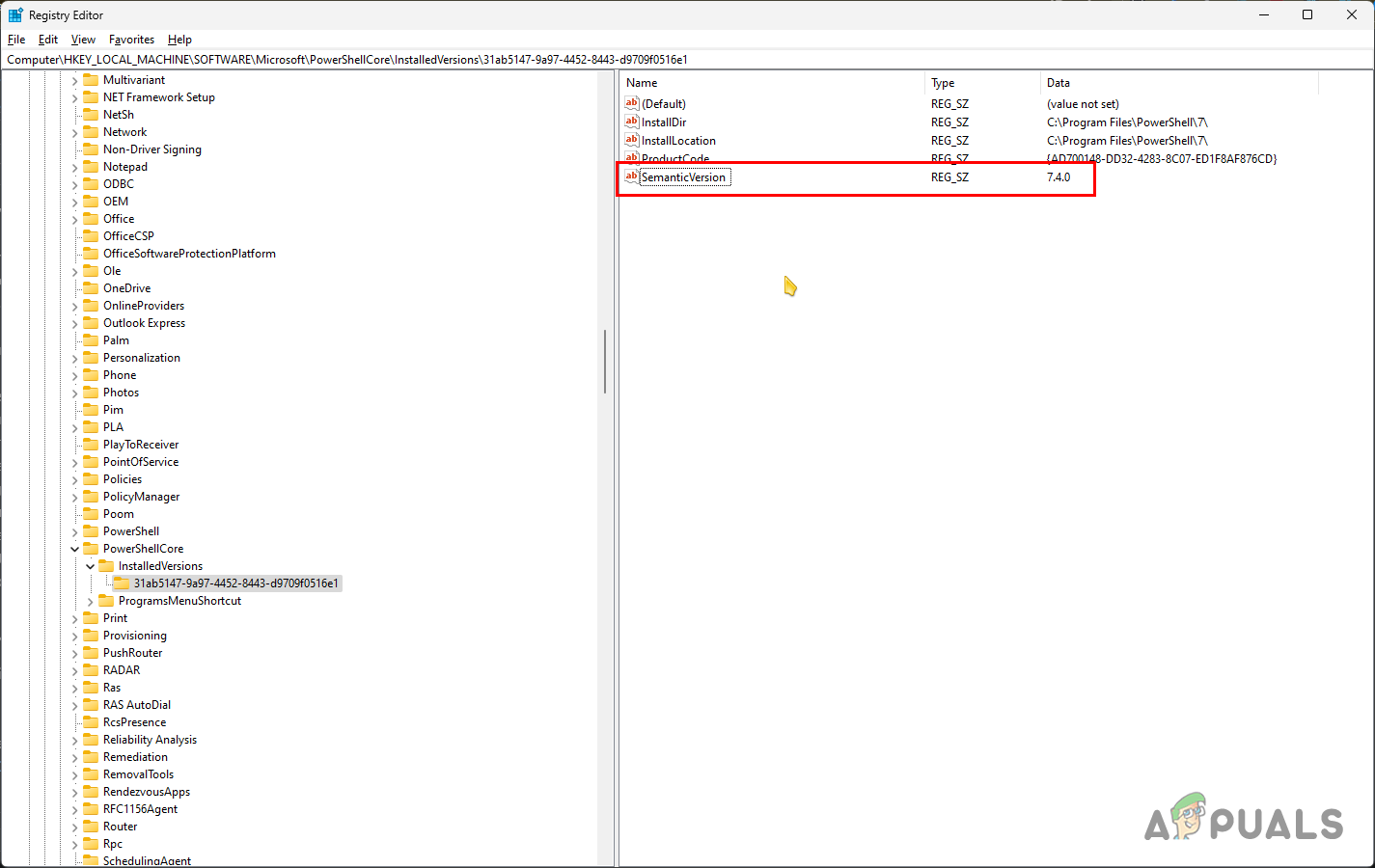Expand the Policies tree node

coord(74,478)
